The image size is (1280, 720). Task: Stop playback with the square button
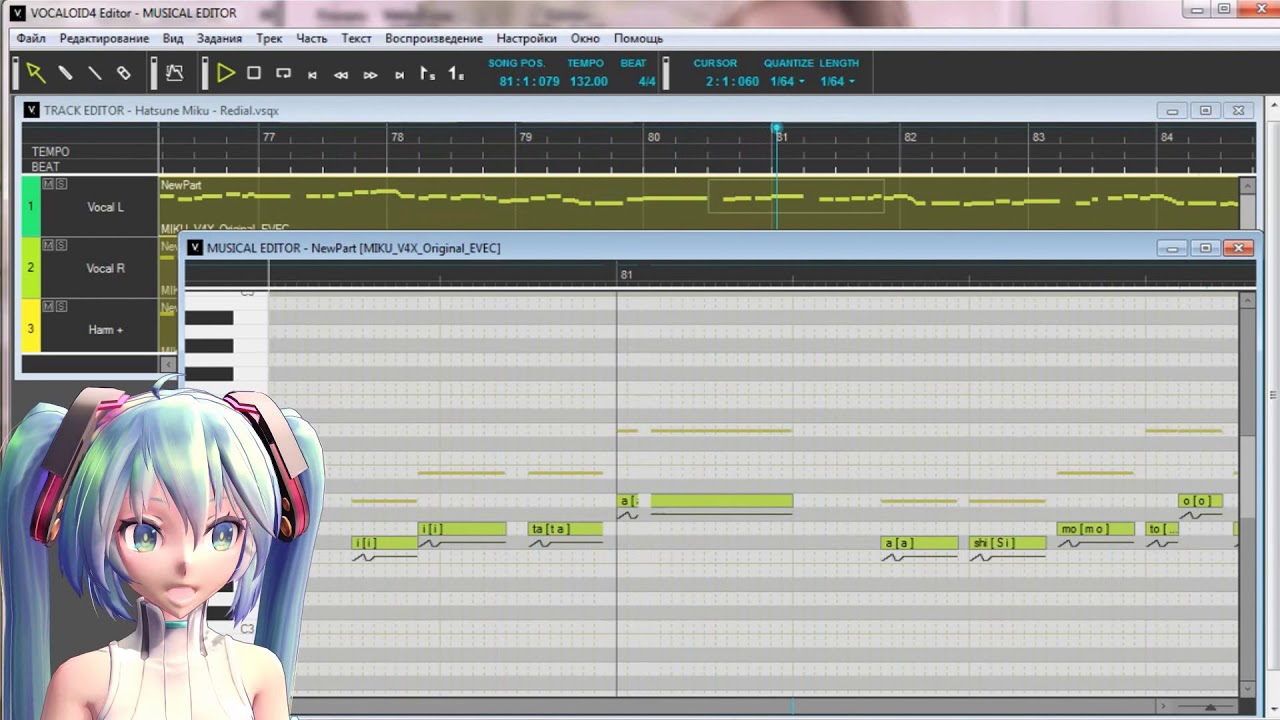pos(254,73)
